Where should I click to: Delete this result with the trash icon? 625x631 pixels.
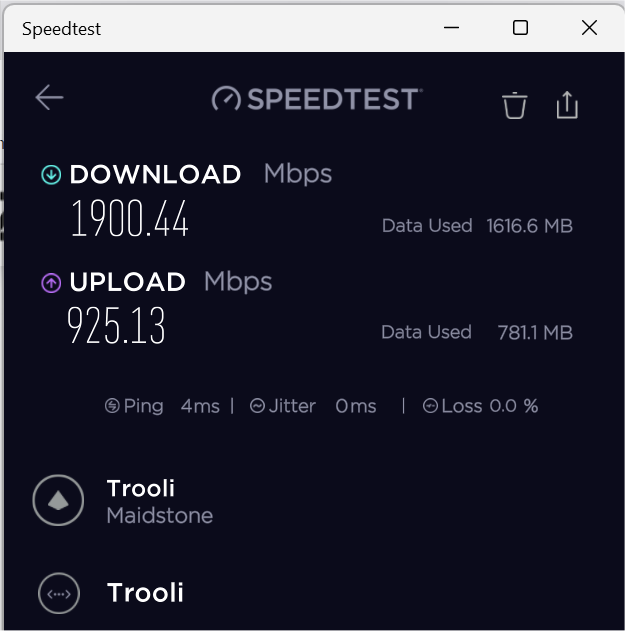[x=514, y=105]
